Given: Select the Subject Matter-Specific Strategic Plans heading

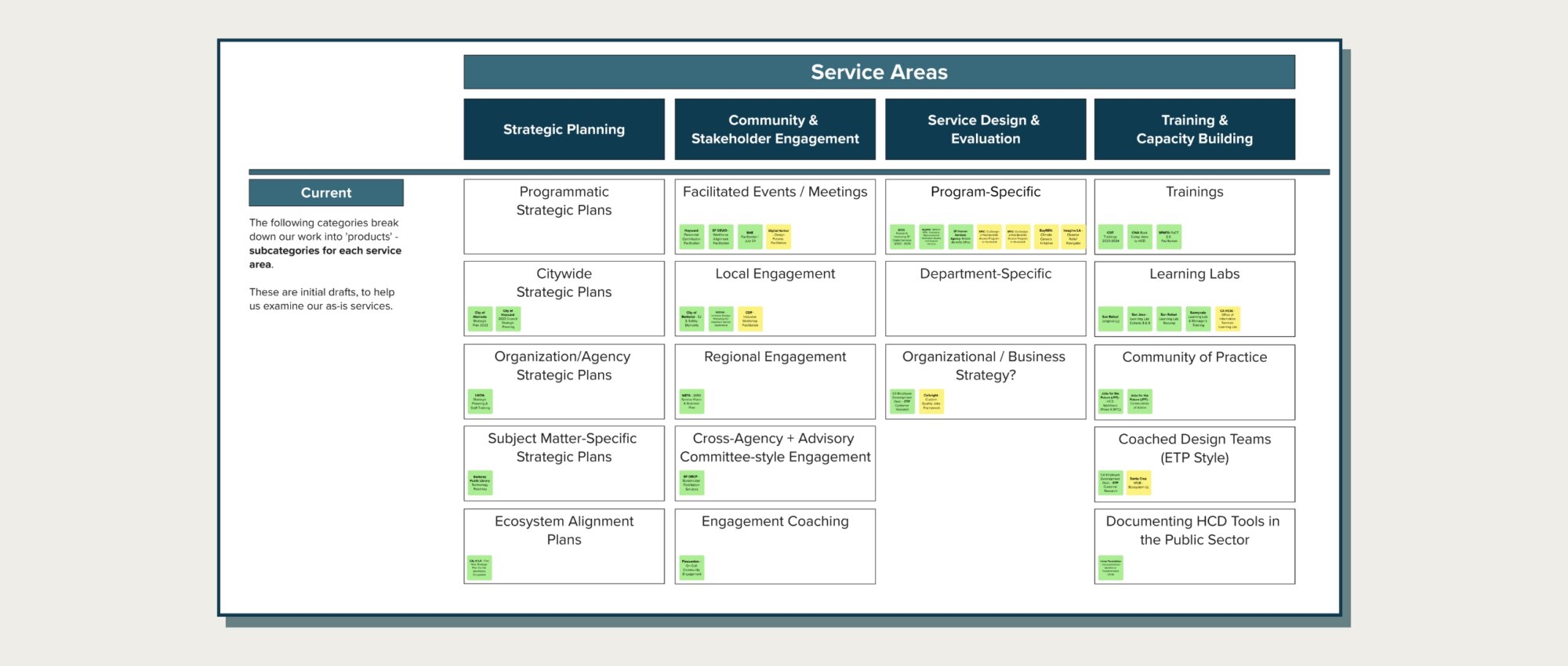Looking at the screenshot, I should click(563, 447).
